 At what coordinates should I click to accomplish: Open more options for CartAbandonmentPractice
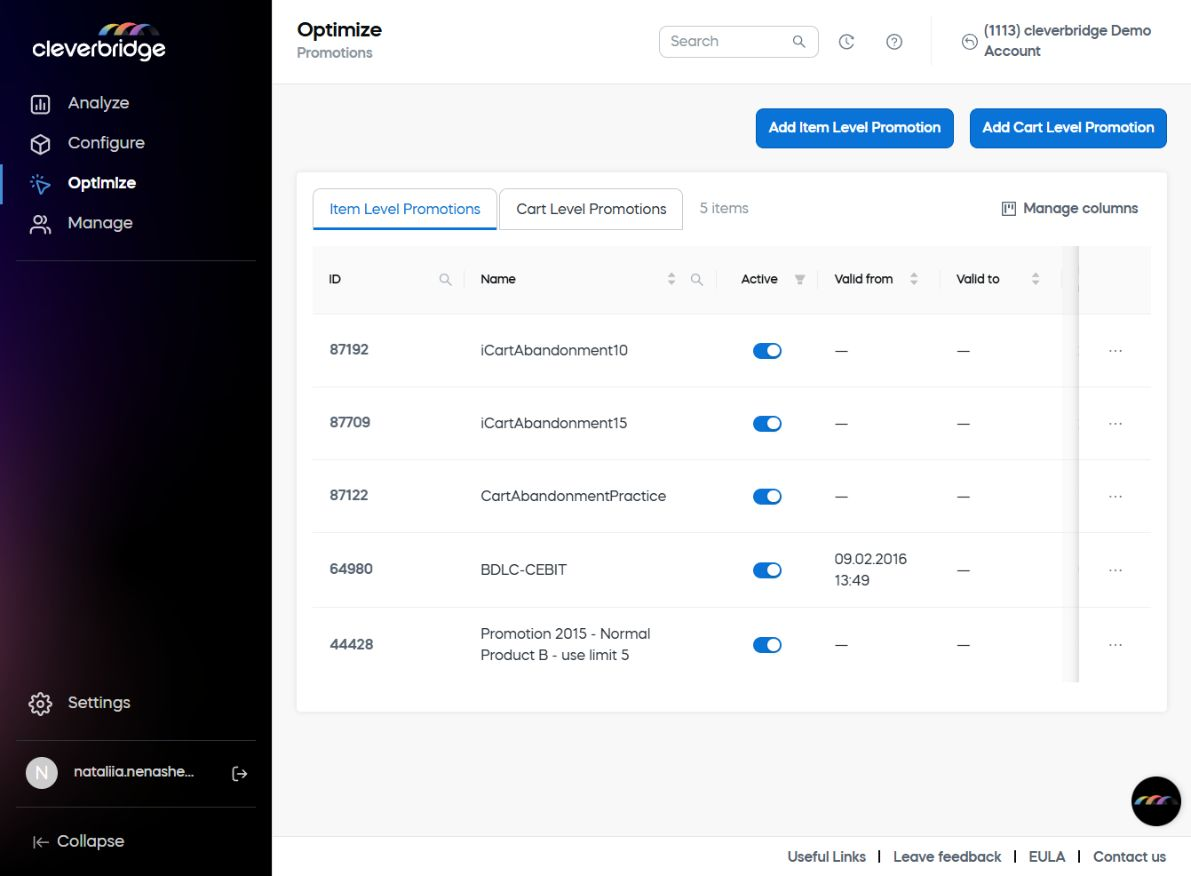coord(1115,497)
